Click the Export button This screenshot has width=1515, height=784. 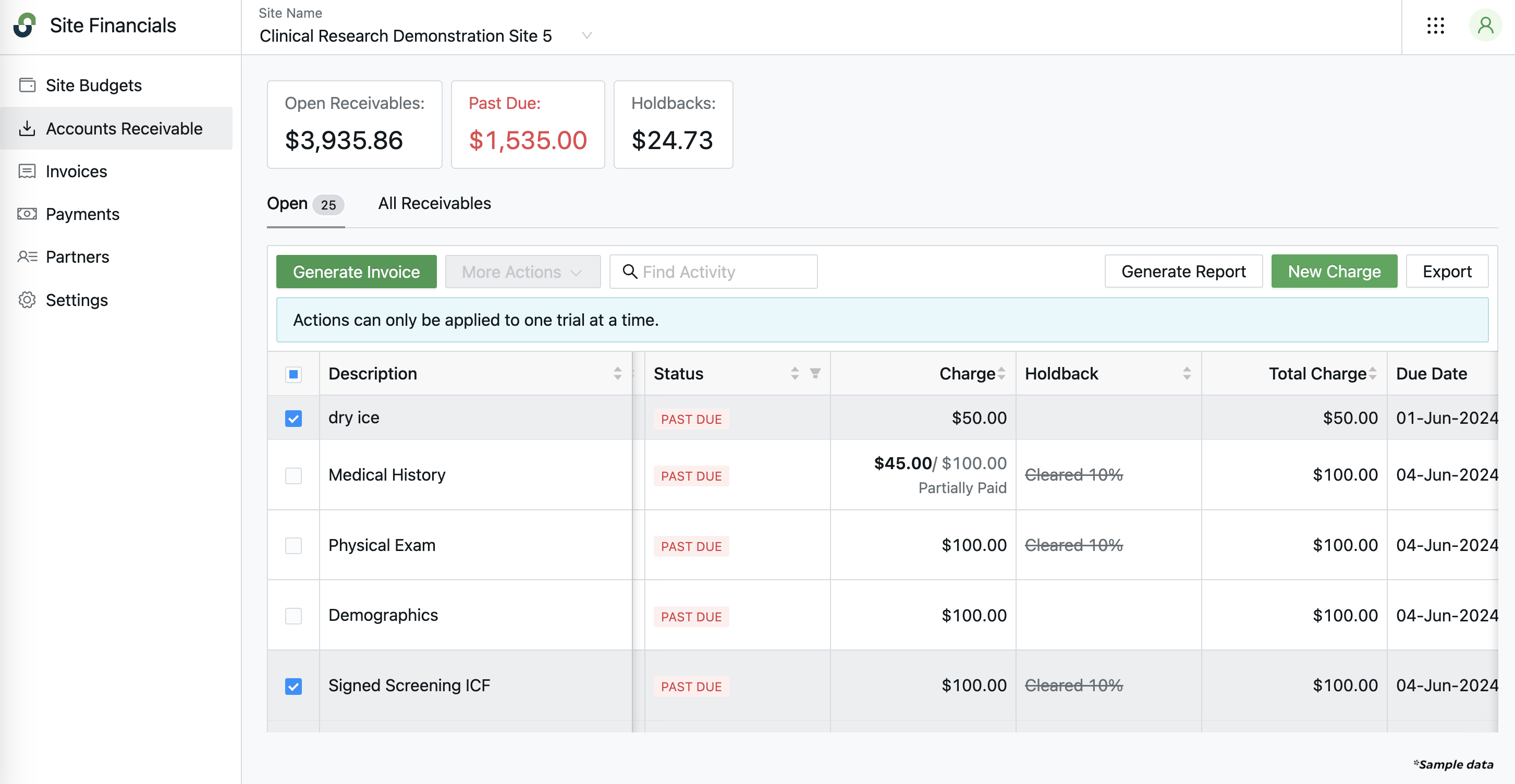(x=1446, y=271)
